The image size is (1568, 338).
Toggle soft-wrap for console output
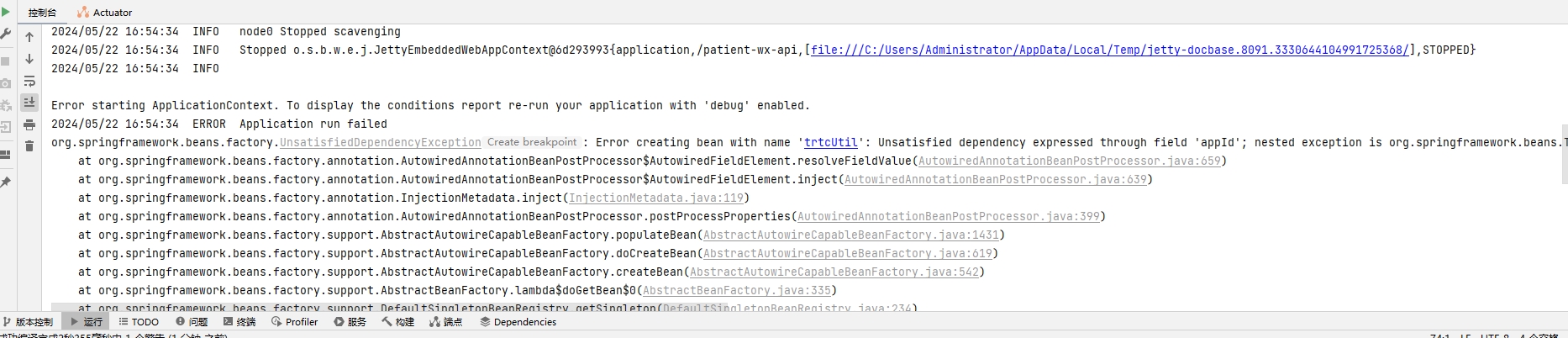(29, 81)
